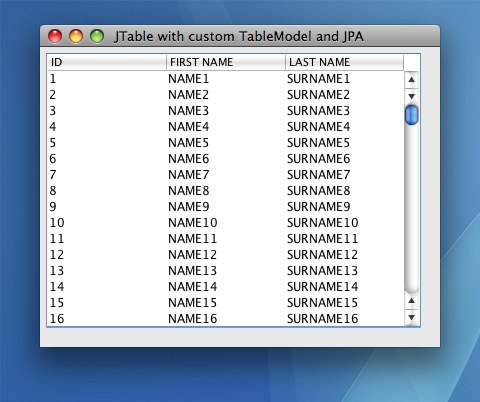Select ID cell '14'
The height and width of the screenshot is (402, 480).
click(107, 287)
